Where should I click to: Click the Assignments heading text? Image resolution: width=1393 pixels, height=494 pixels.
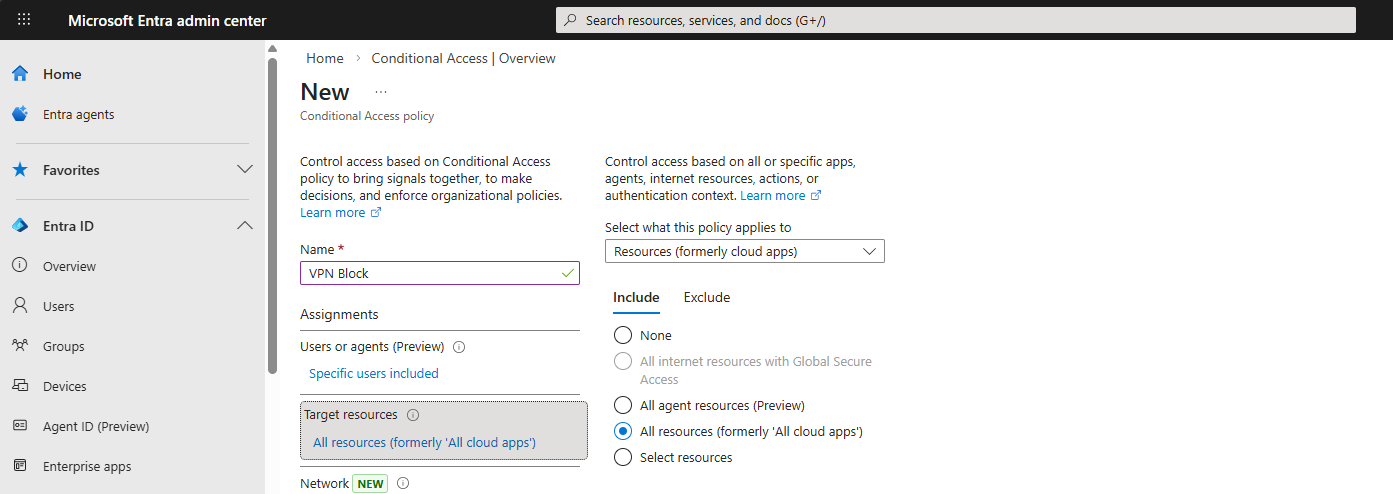[339, 314]
